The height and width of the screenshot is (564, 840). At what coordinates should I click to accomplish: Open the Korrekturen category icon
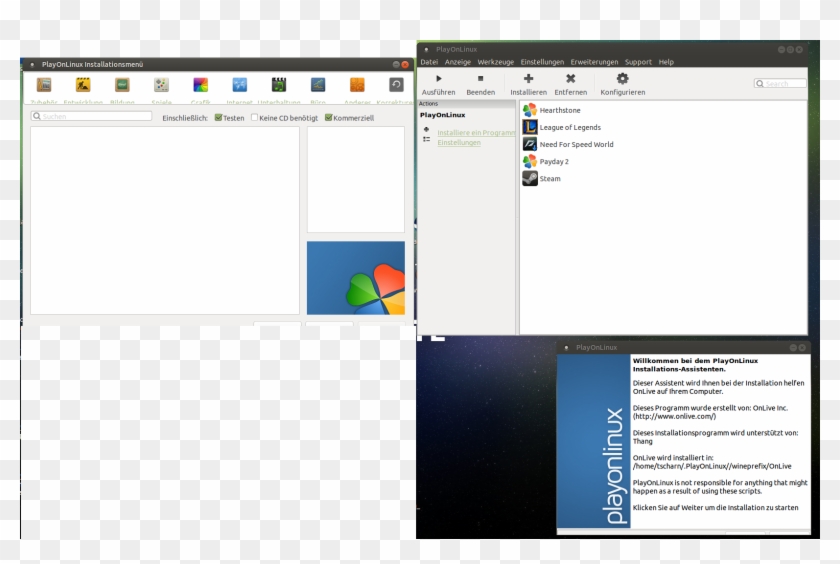[x=396, y=85]
